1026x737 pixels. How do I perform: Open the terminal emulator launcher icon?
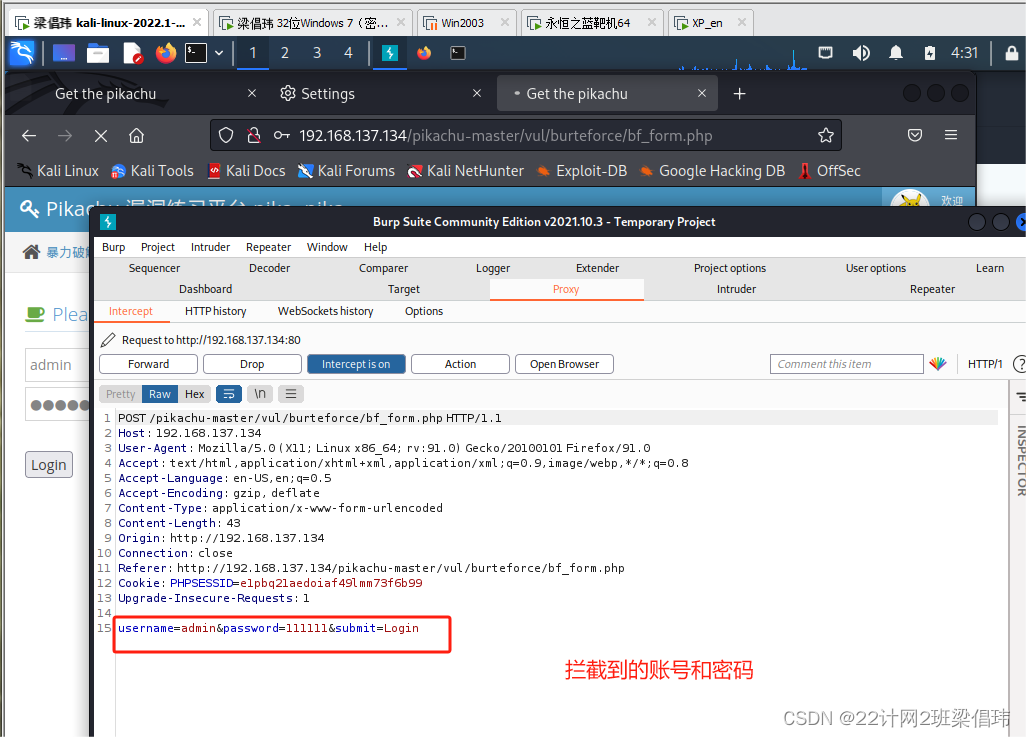[196, 53]
